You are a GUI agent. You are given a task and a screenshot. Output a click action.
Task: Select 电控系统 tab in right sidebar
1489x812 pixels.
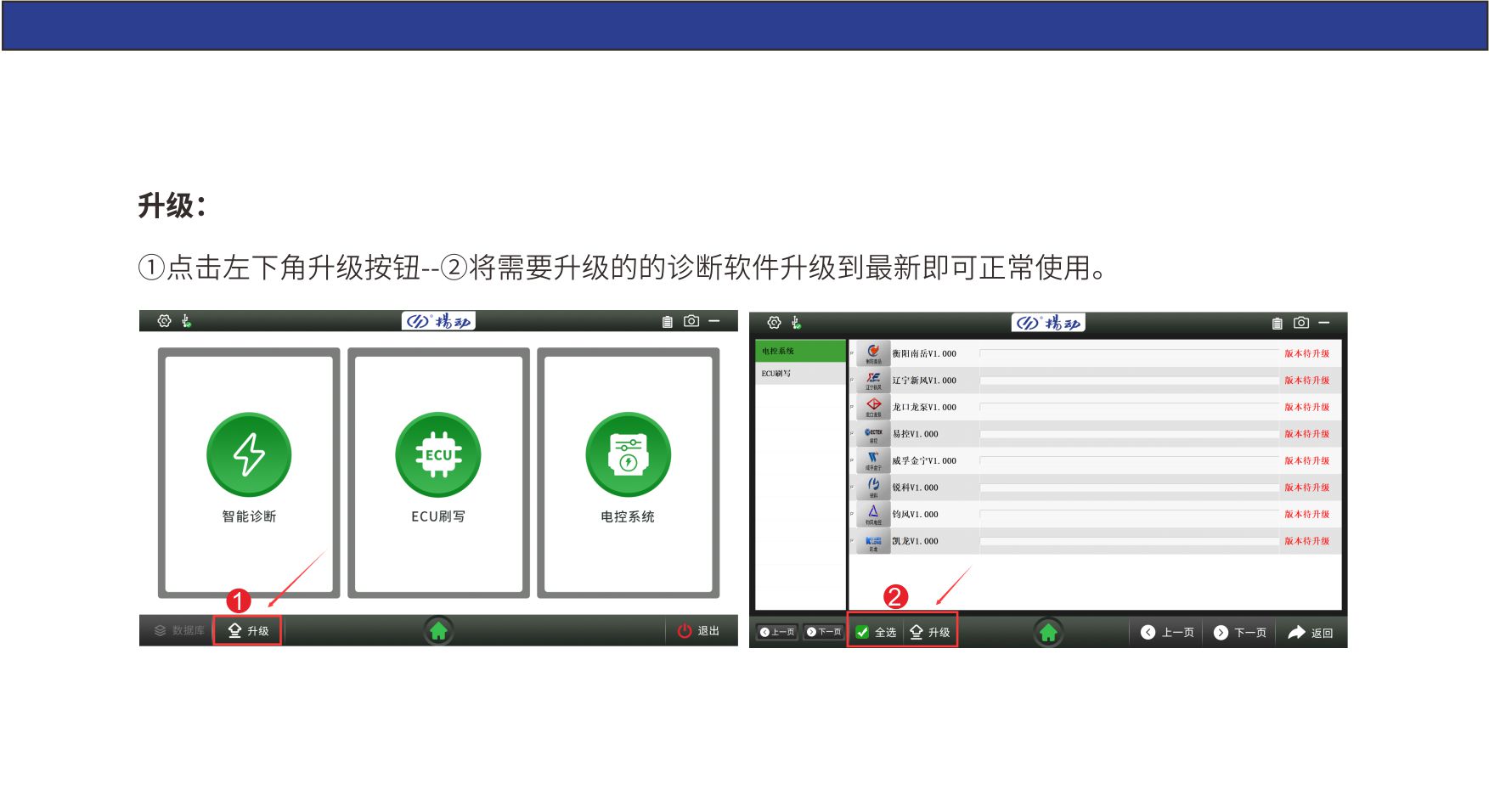point(799,351)
